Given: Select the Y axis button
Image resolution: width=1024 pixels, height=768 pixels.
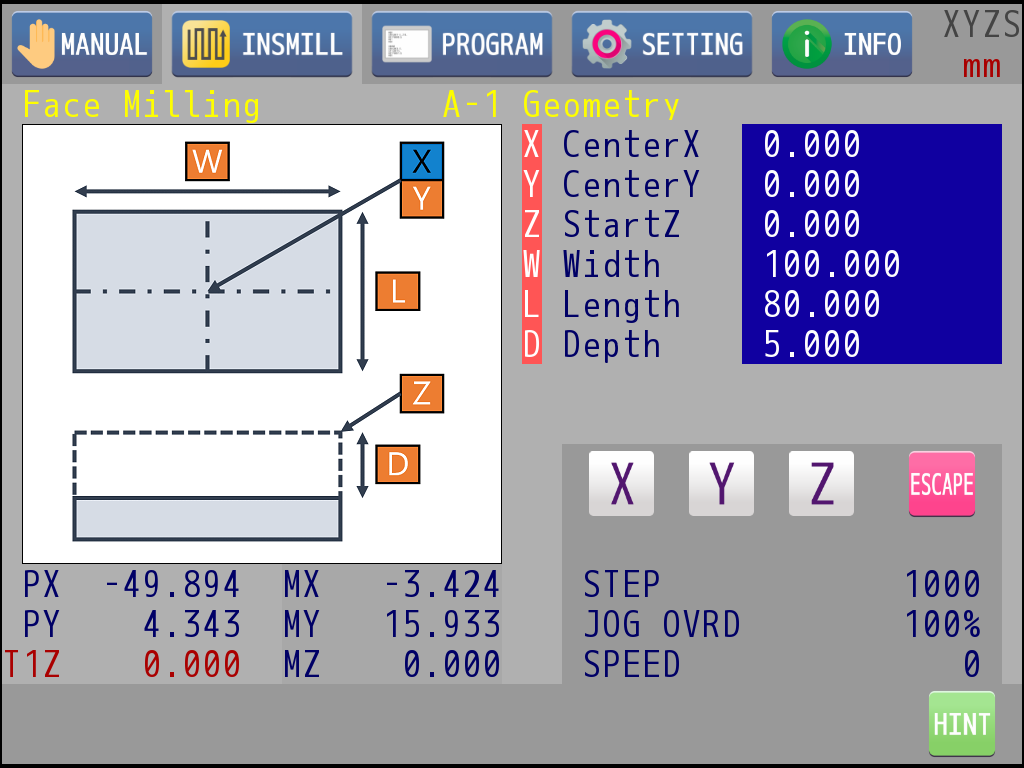Looking at the screenshot, I should (721, 484).
